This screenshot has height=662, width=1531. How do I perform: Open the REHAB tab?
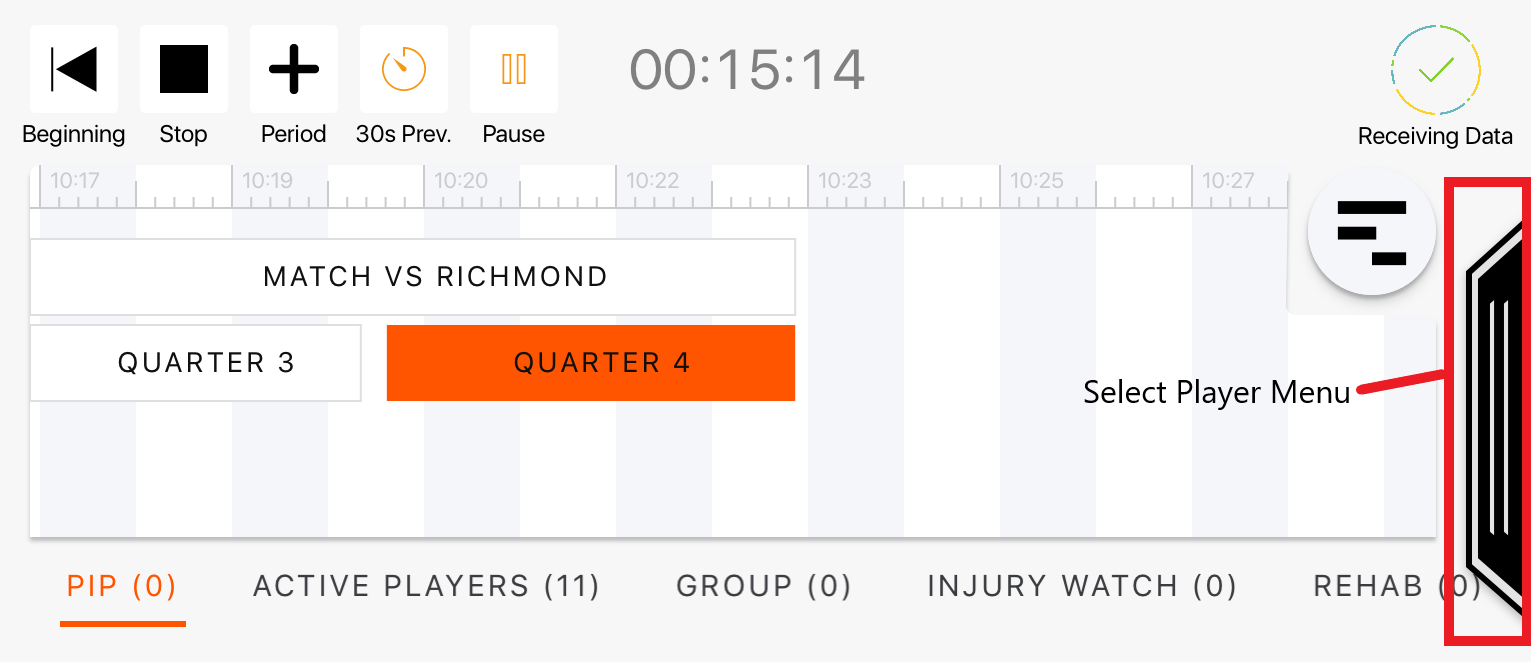[x=1396, y=586]
